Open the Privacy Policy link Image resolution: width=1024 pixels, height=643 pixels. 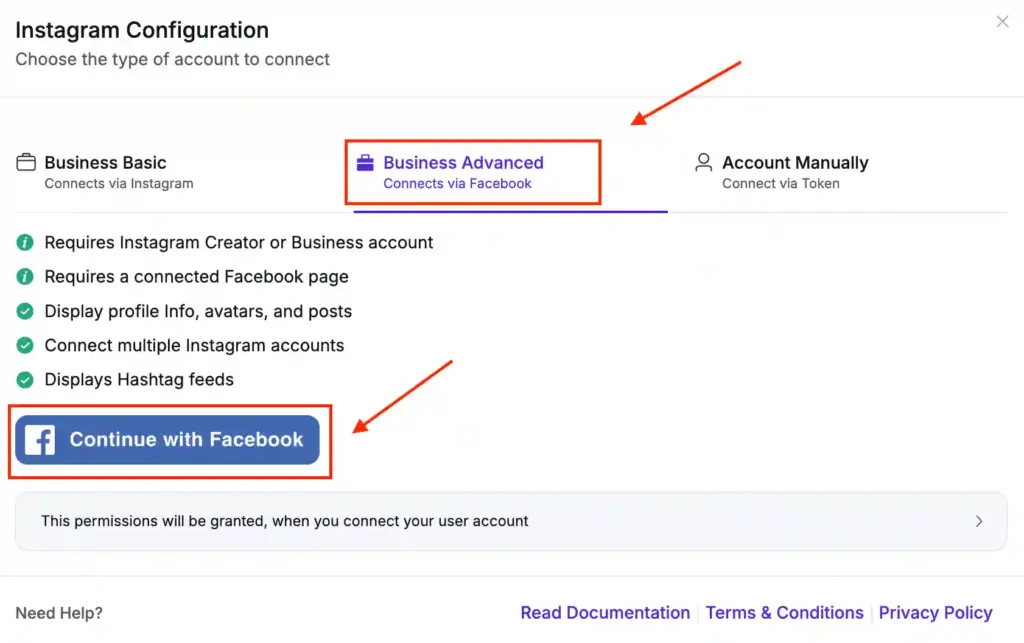[x=936, y=612]
